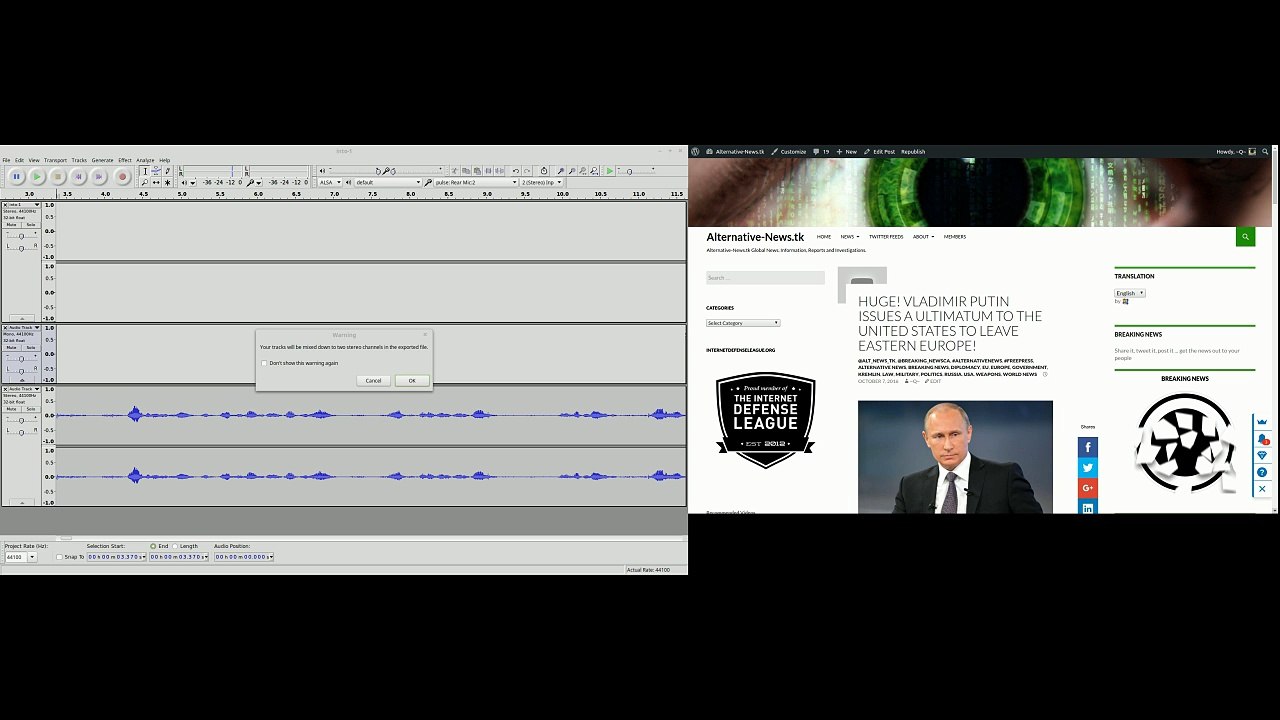Image resolution: width=1280 pixels, height=720 pixels.
Task: Click the Cut icon in edit toolbar
Action: pyautogui.click(x=455, y=171)
